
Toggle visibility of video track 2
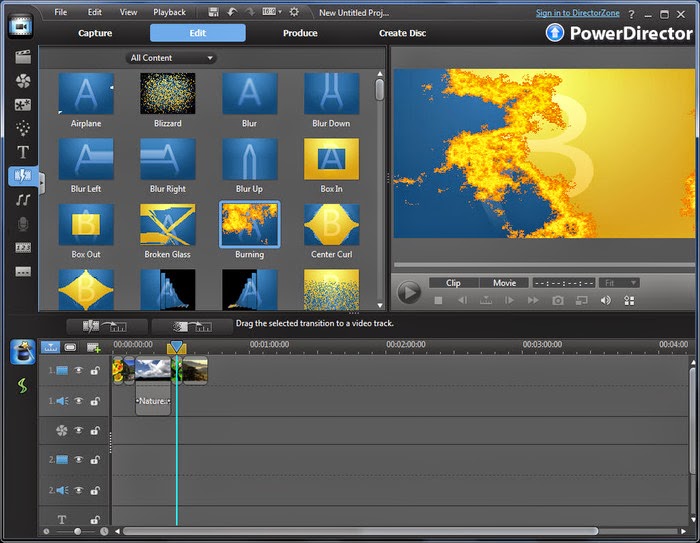79,459
